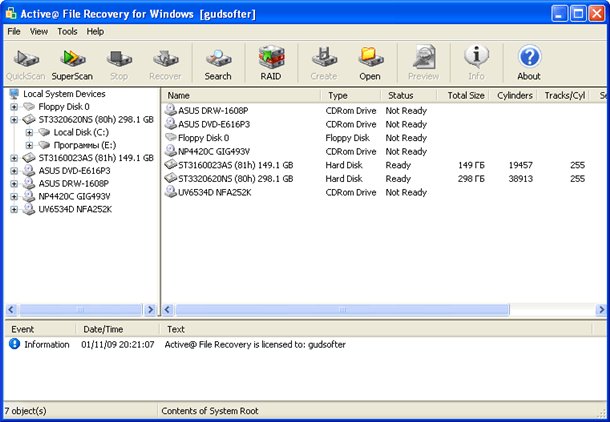Sort the list by the Type column
The height and width of the screenshot is (422, 610).
(351, 95)
